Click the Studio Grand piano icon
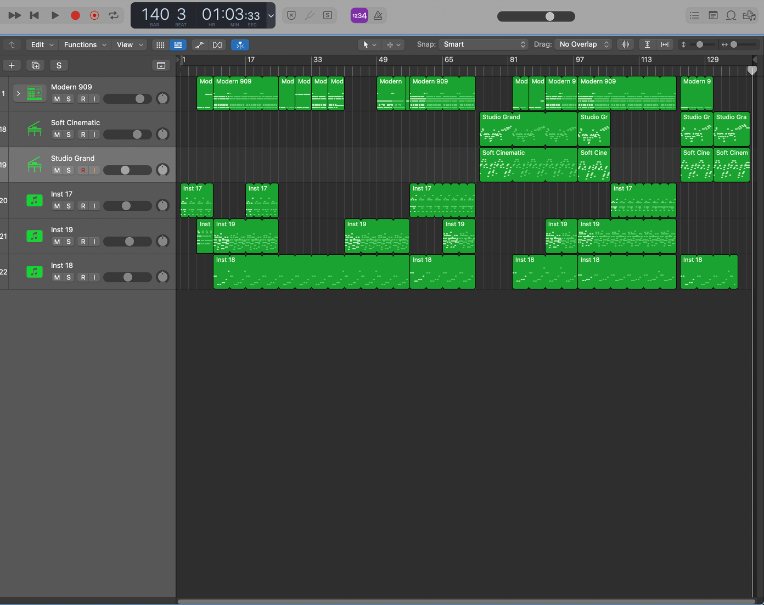This screenshot has height=605, width=764. [35, 165]
